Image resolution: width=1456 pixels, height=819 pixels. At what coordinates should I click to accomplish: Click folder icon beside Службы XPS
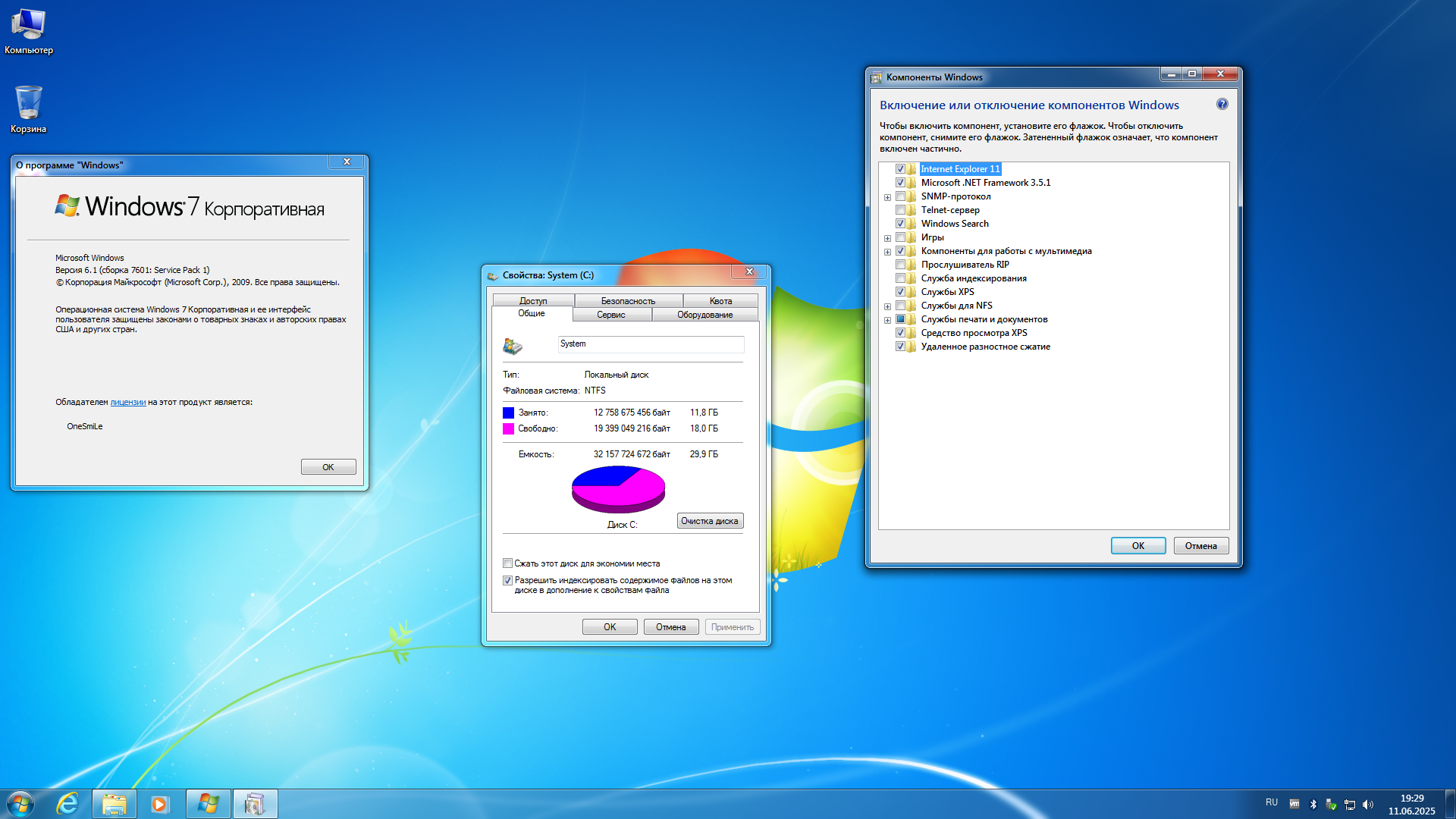(x=912, y=292)
